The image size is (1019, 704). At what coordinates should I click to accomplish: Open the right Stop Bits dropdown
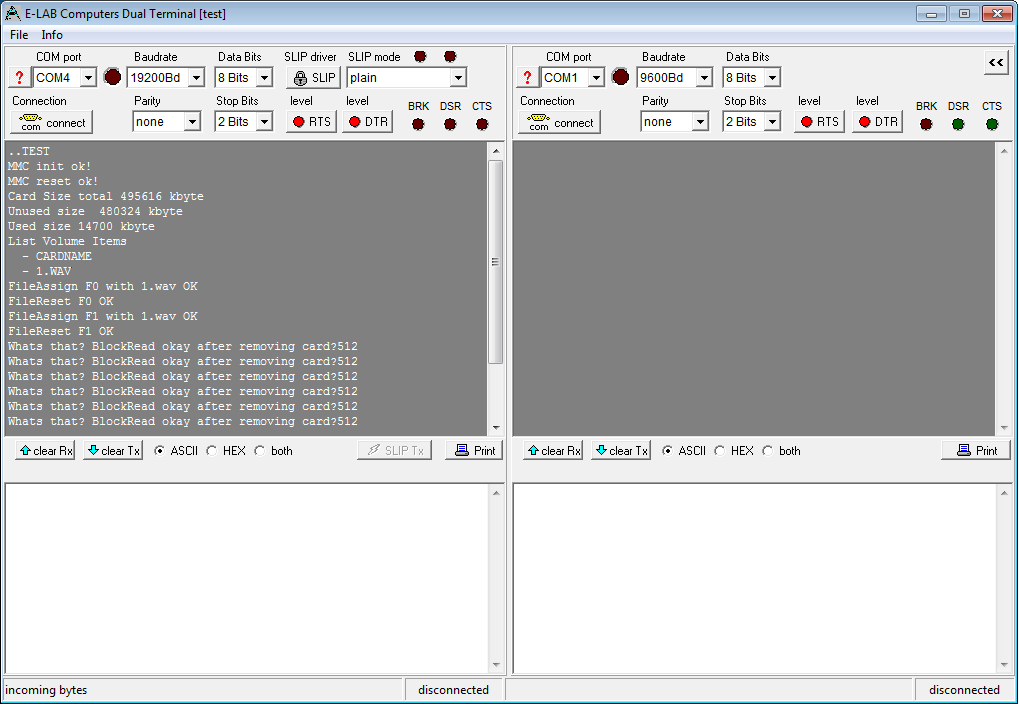(772, 122)
